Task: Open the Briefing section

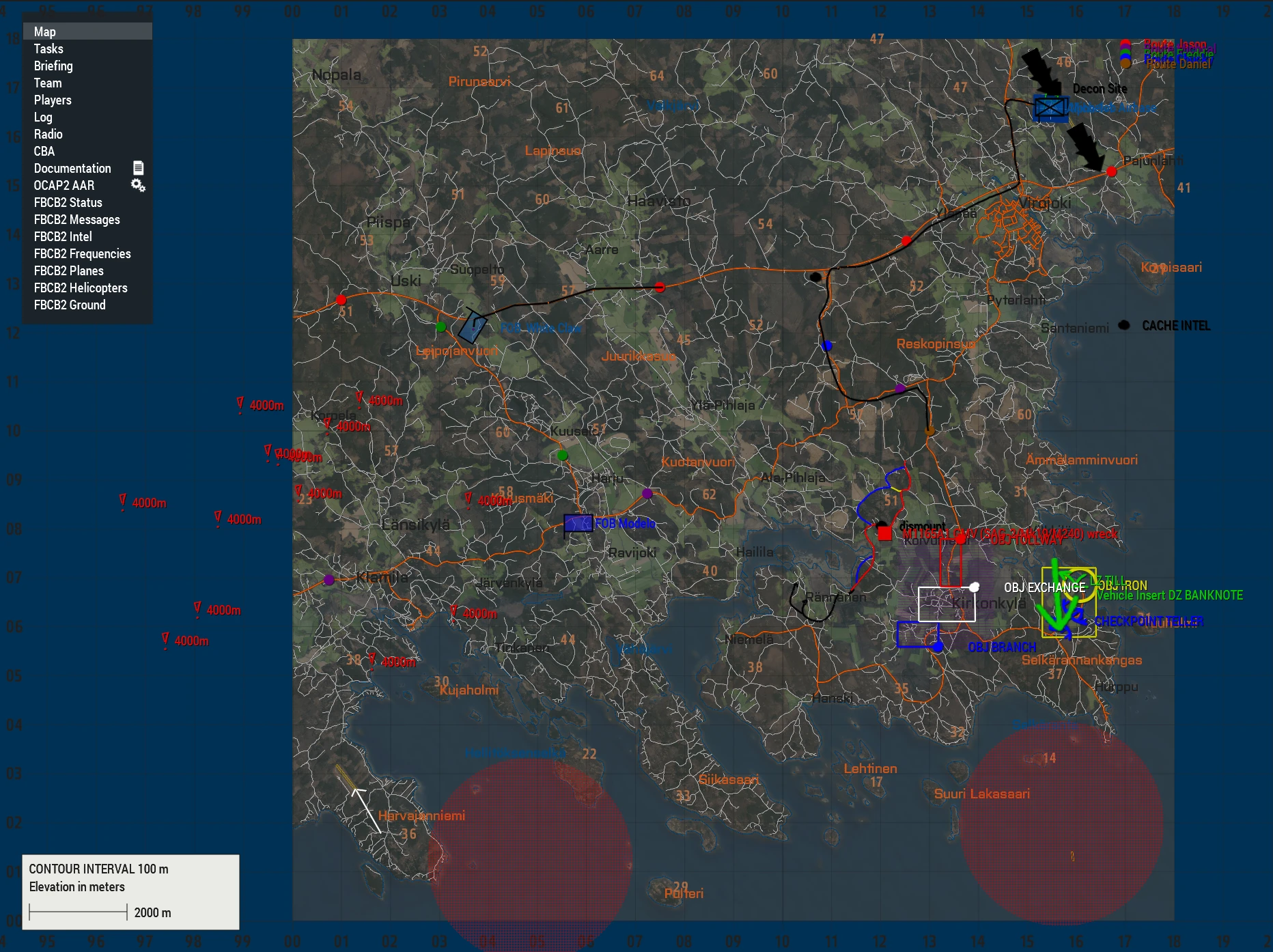Action: (x=53, y=66)
